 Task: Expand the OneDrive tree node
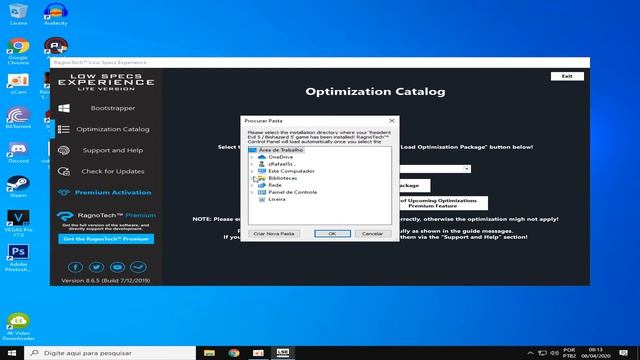[252, 157]
